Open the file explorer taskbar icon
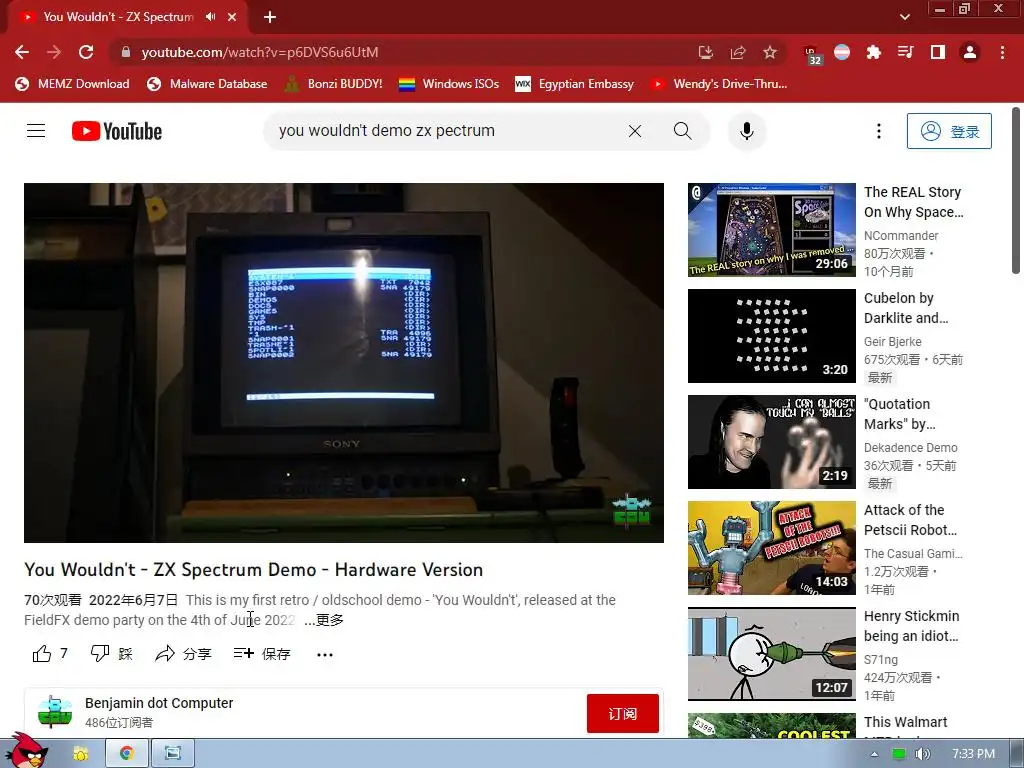This screenshot has width=1024, height=768. (x=81, y=754)
